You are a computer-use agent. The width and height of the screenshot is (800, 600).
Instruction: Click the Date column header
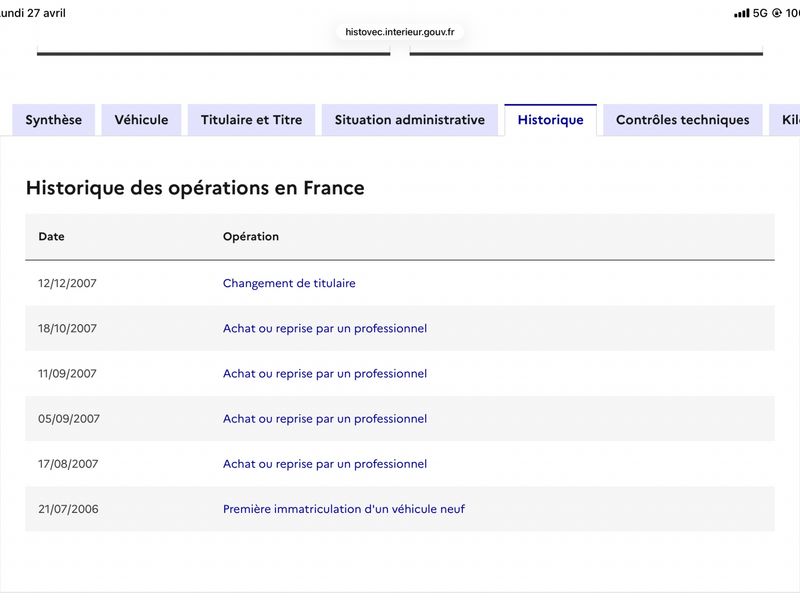[52, 237]
